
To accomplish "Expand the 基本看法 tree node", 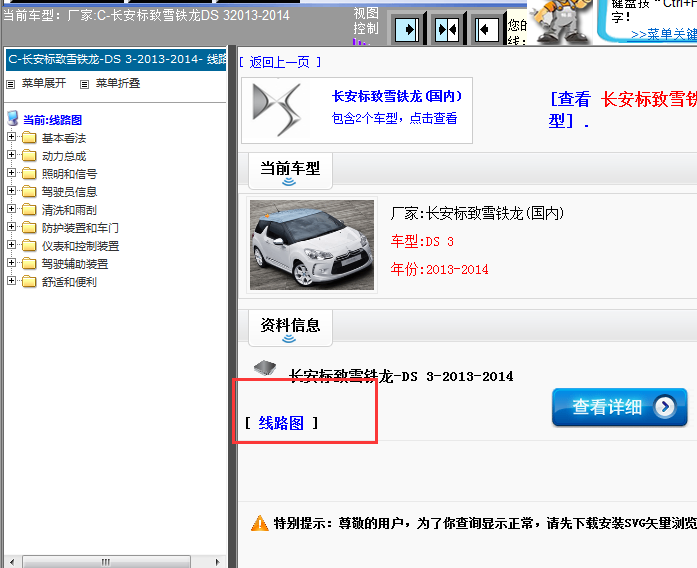I will tap(12, 136).
